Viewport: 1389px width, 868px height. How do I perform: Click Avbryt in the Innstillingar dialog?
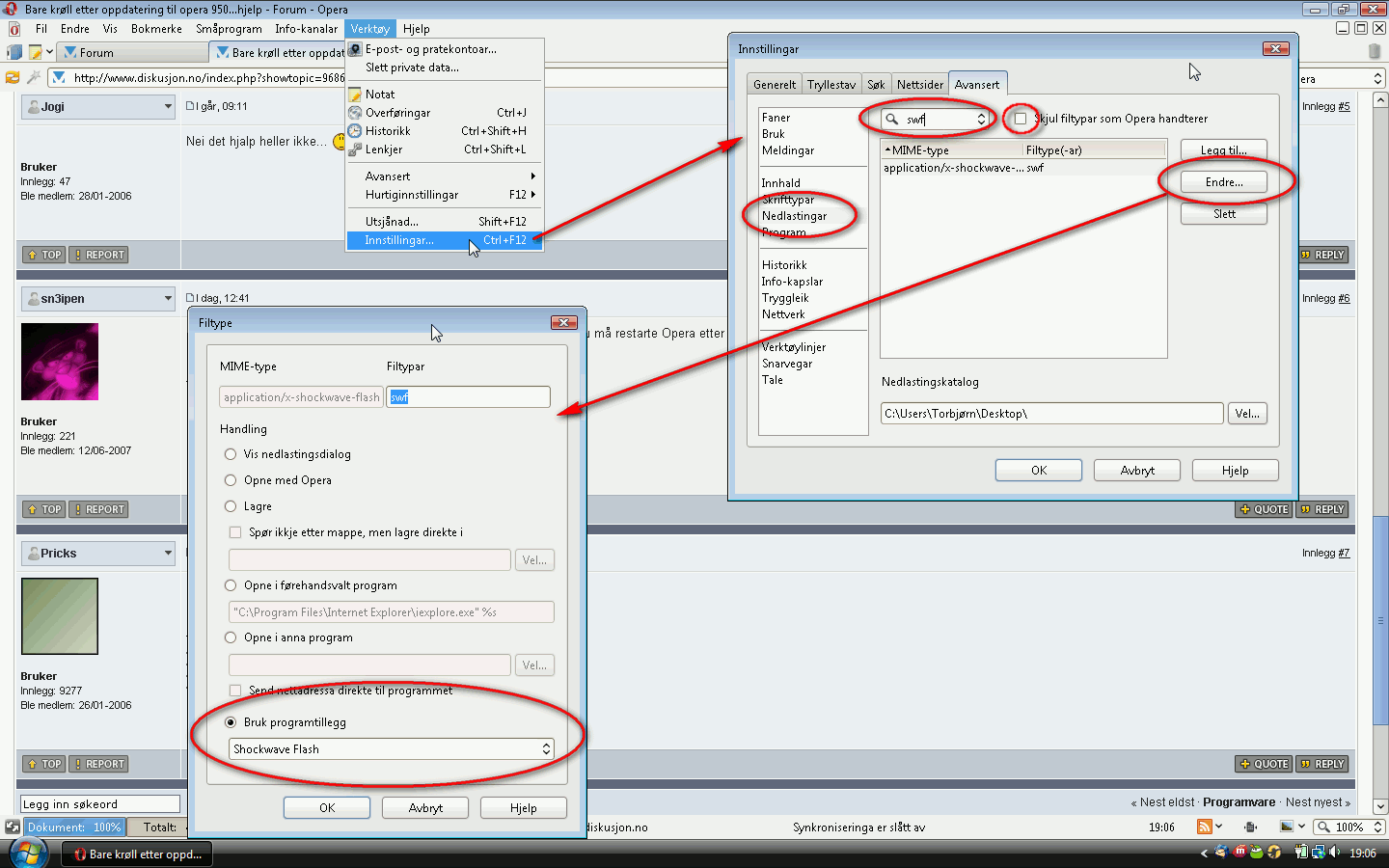click(1137, 471)
